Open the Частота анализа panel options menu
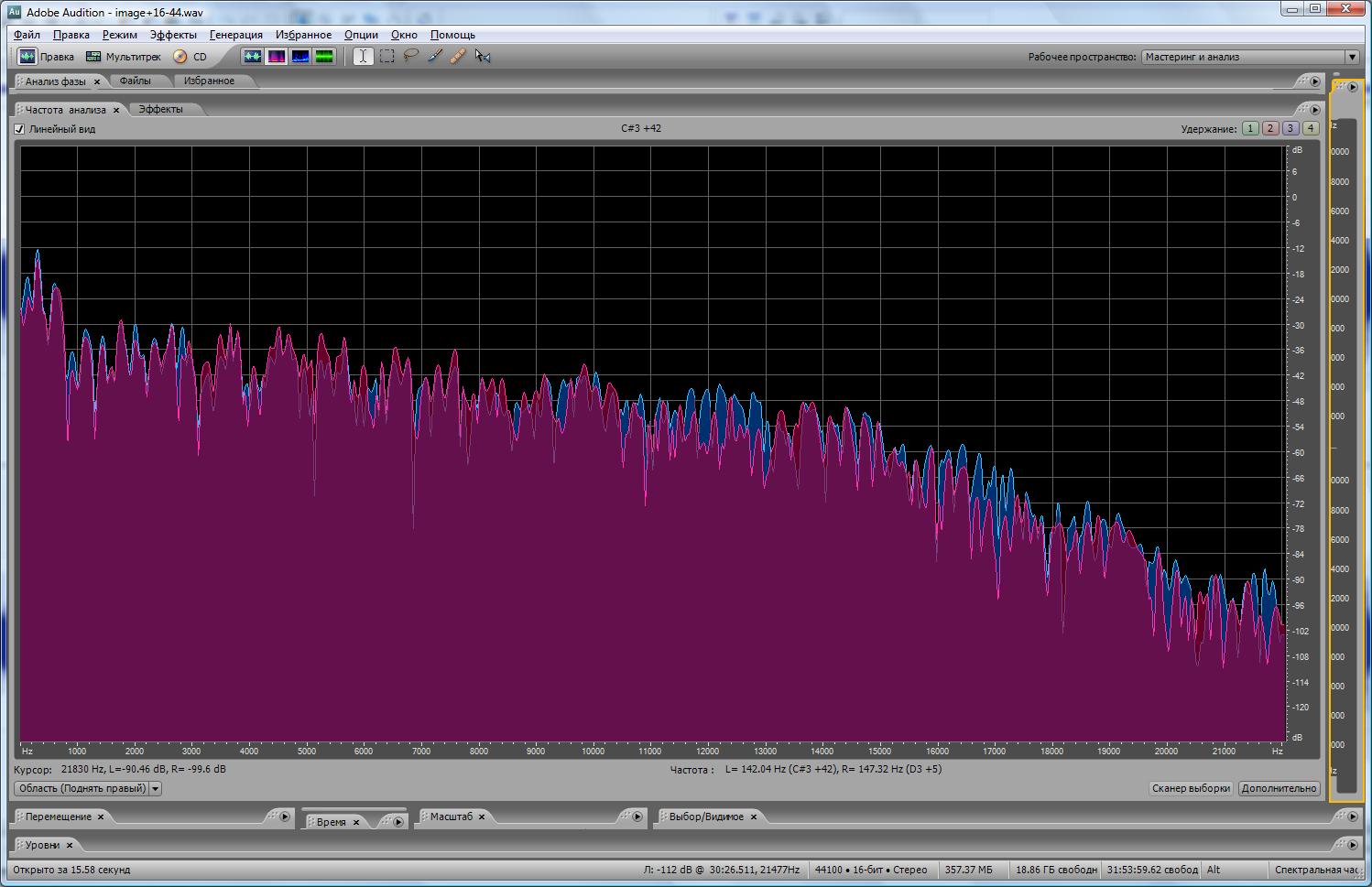 [x=1315, y=109]
